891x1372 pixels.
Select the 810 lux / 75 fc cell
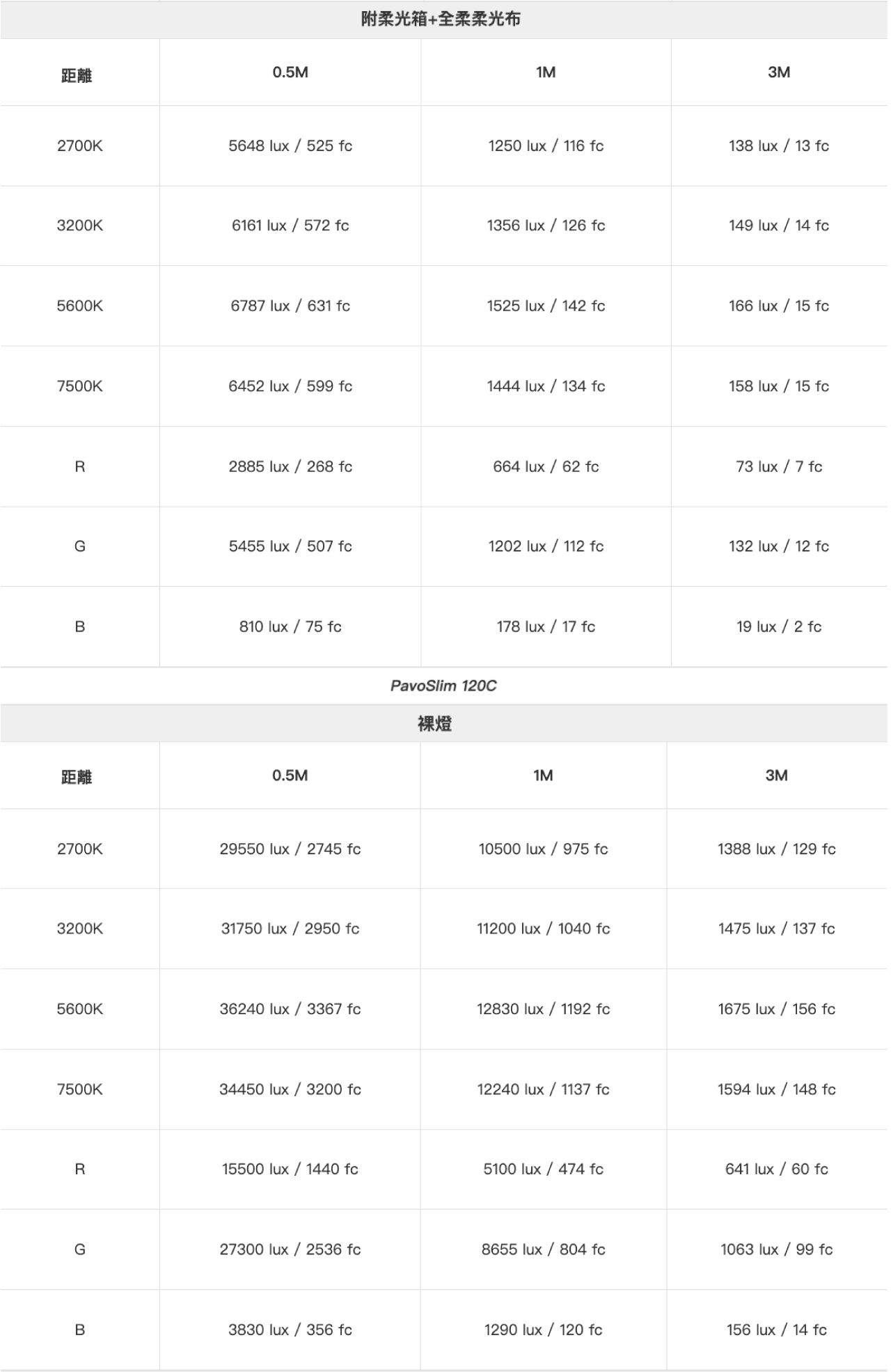point(290,626)
